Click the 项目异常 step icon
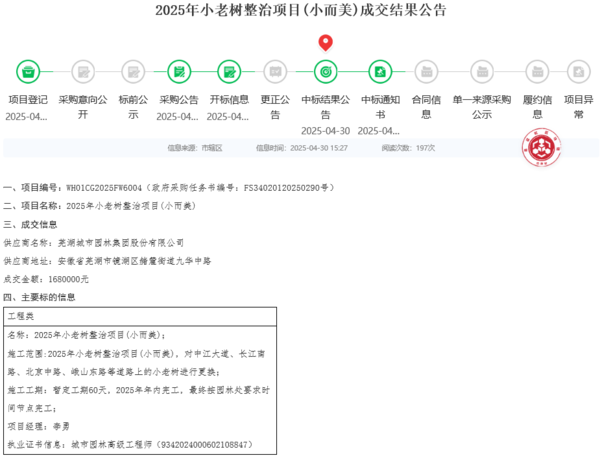The height and width of the screenshot is (458, 600). click(x=578, y=72)
